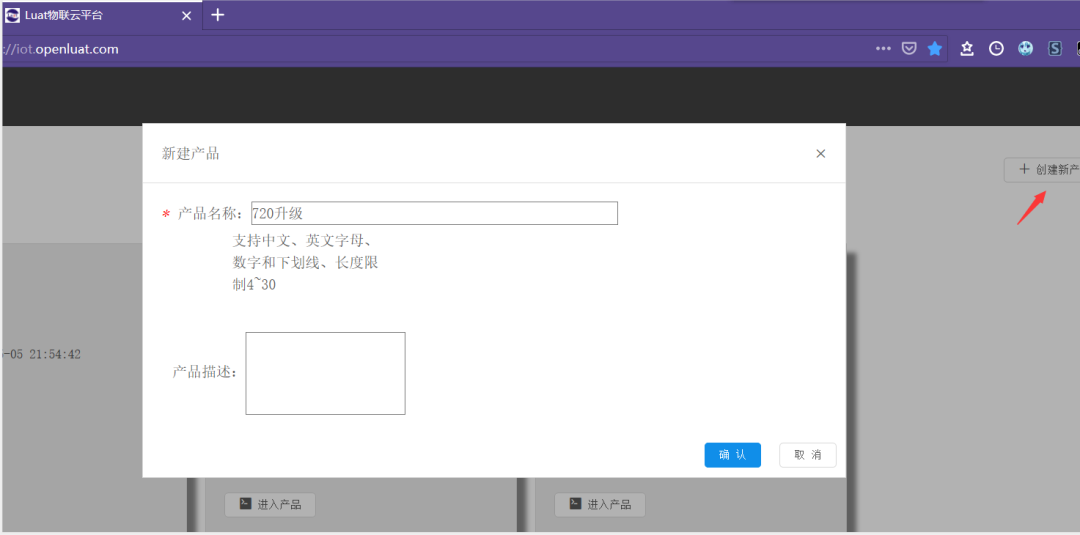
Task: Switch to the Luat物联云平台 tab
Action: (x=90, y=15)
